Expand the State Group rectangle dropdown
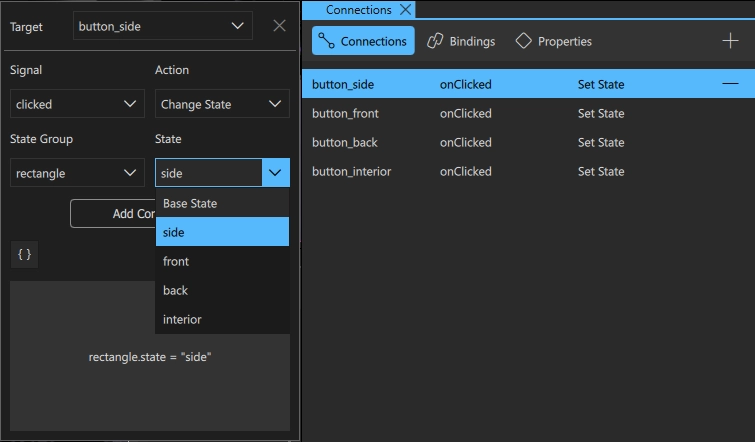Screen dimensions: 755x442 pyautogui.click(x=77, y=173)
